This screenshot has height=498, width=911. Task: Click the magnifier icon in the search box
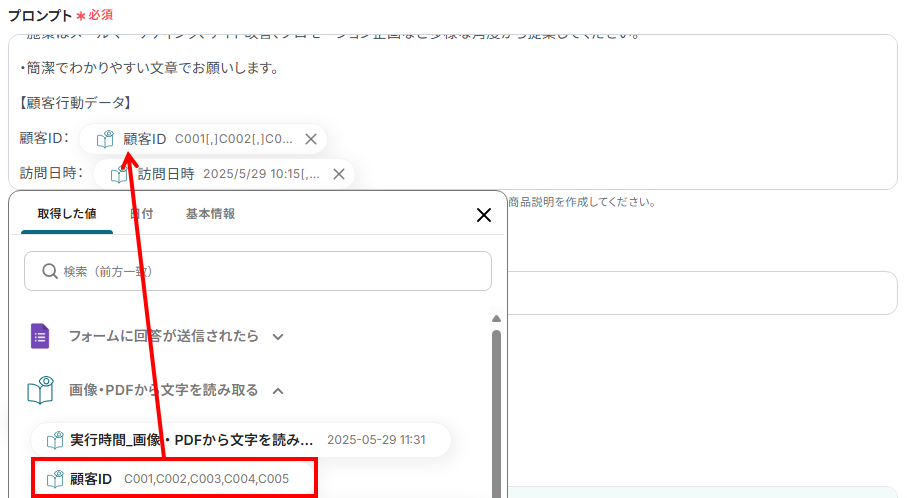50,271
